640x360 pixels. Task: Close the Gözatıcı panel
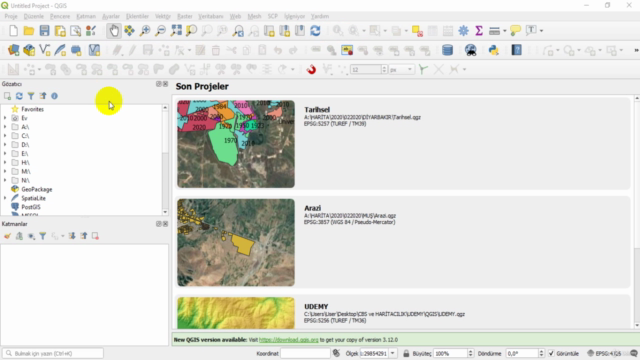165,84
